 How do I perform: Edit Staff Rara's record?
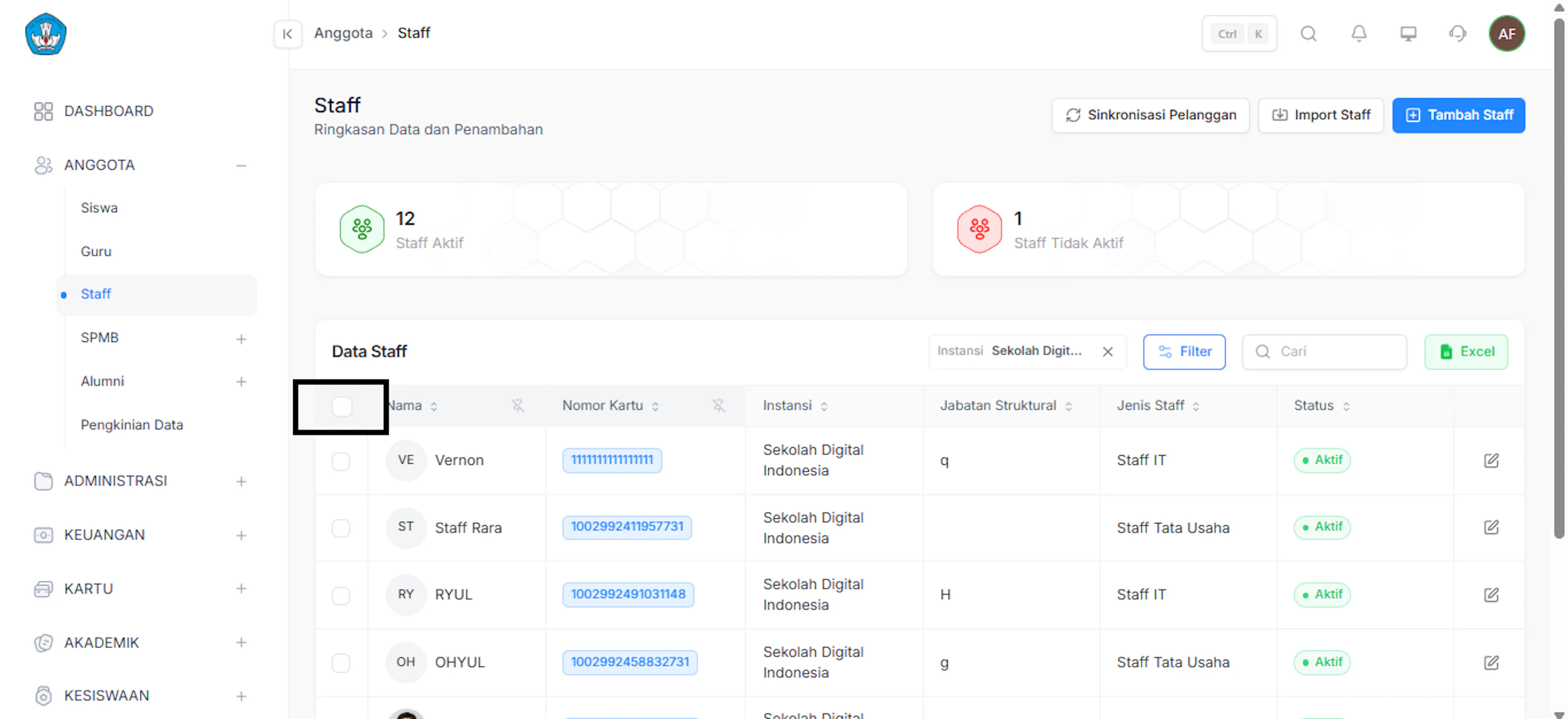pos(1491,527)
